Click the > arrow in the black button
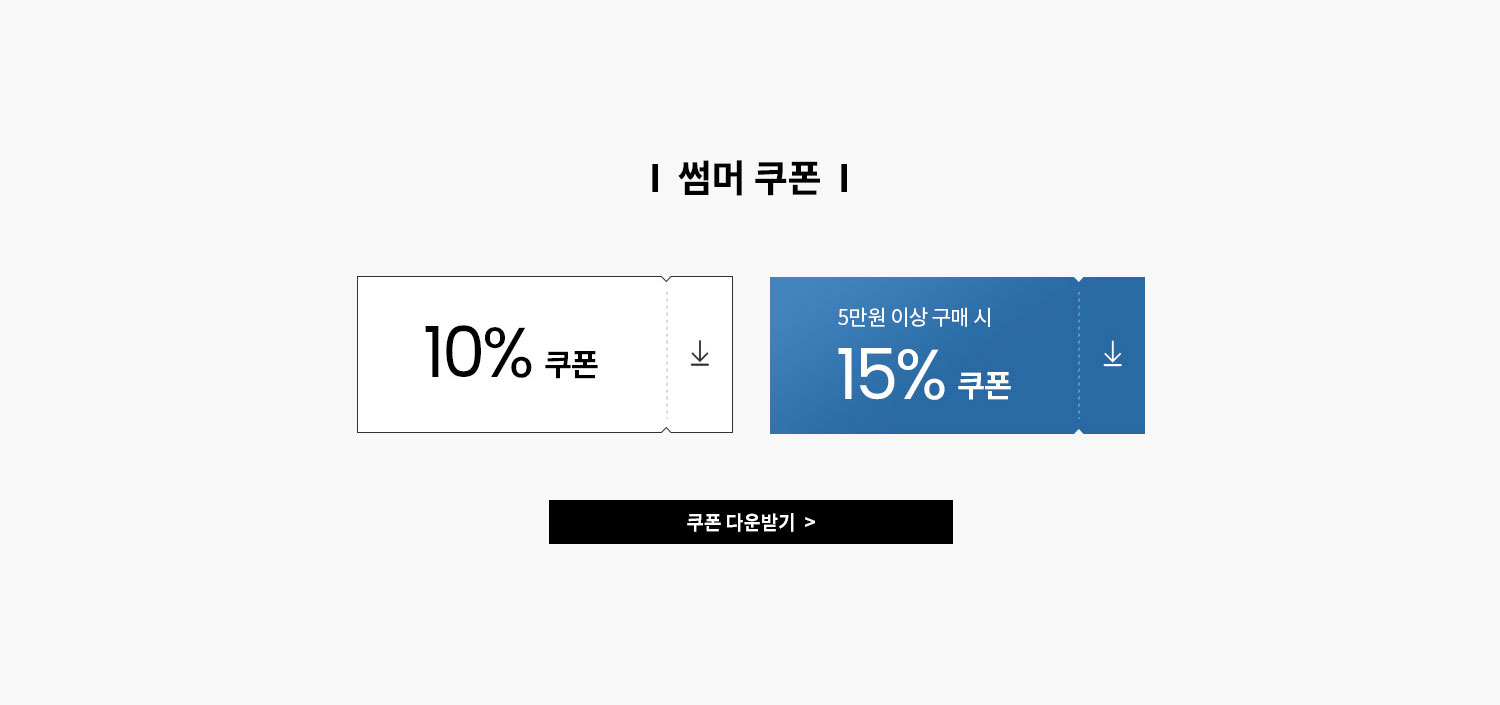 click(810, 522)
